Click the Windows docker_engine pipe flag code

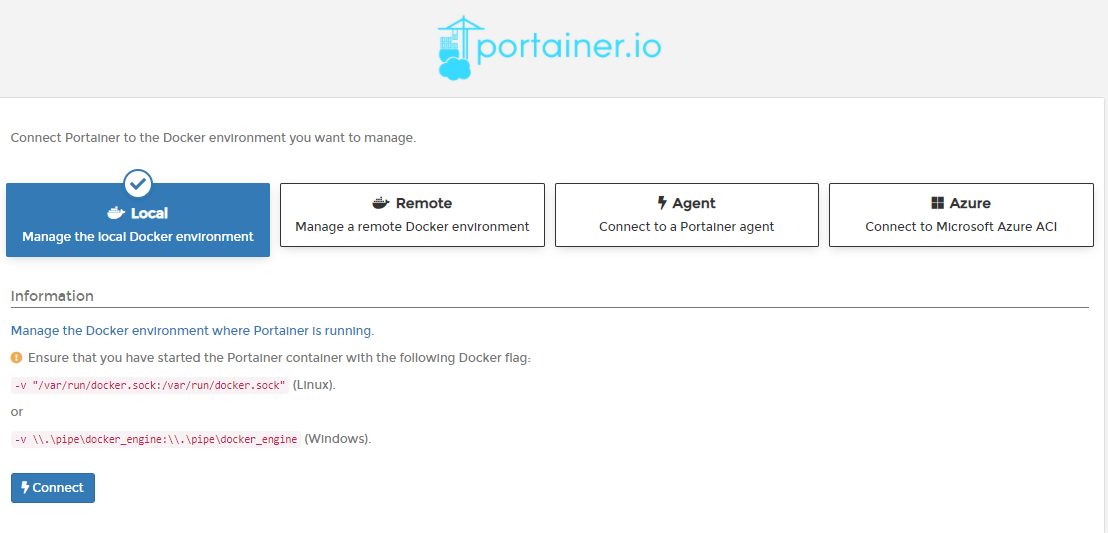(156, 439)
